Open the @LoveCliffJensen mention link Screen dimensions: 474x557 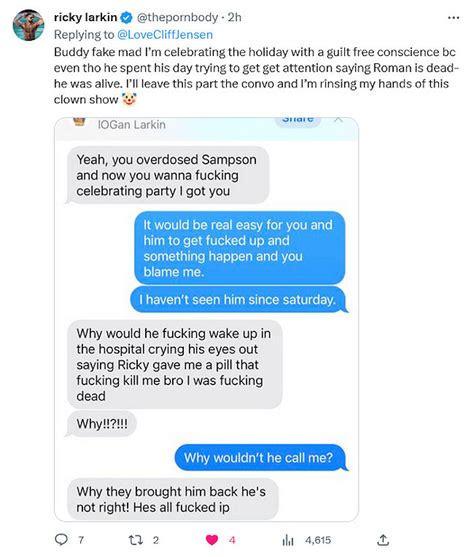pyautogui.click(x=165, y=34)
